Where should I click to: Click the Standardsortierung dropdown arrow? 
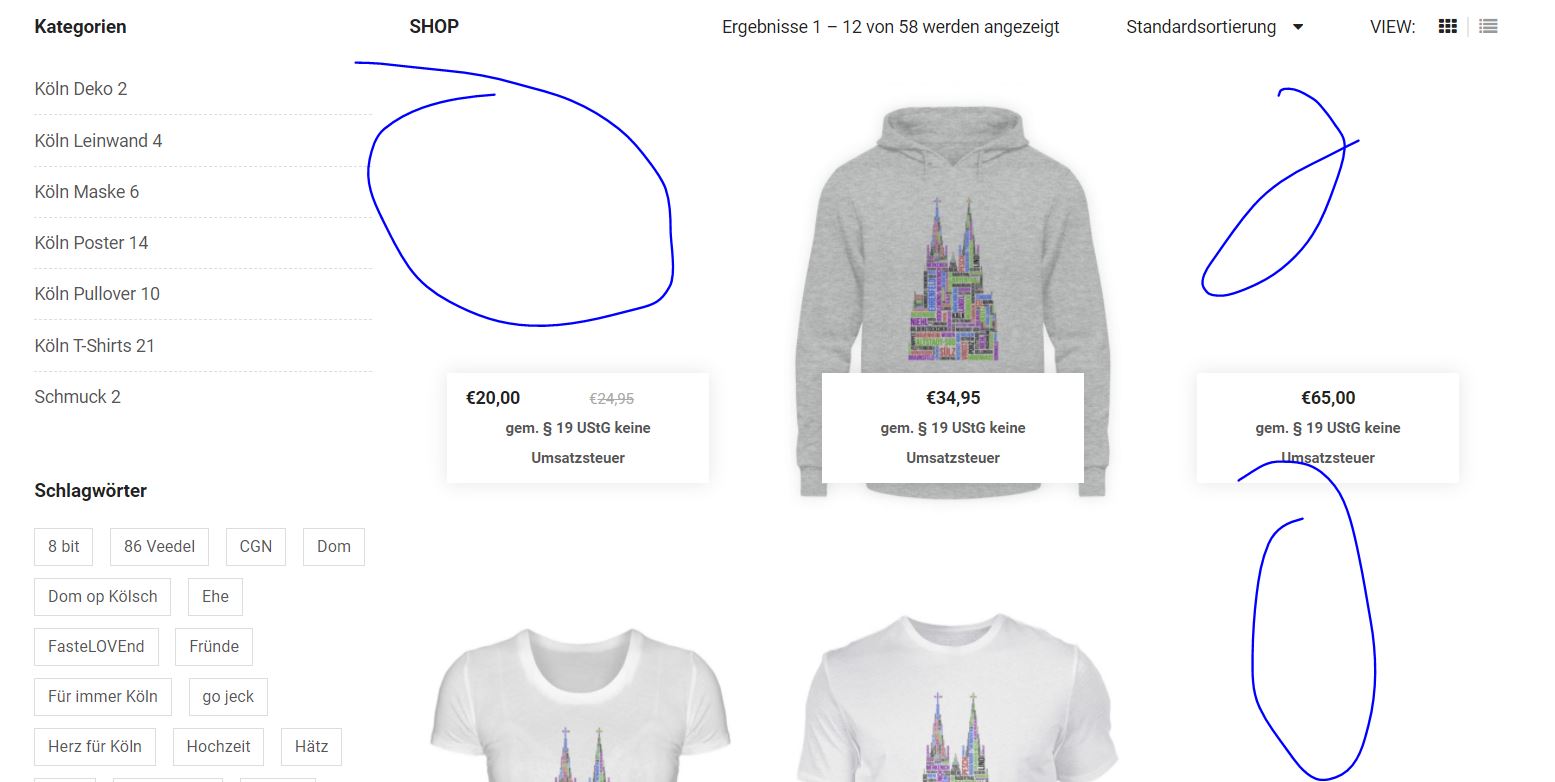[1298, 27]
